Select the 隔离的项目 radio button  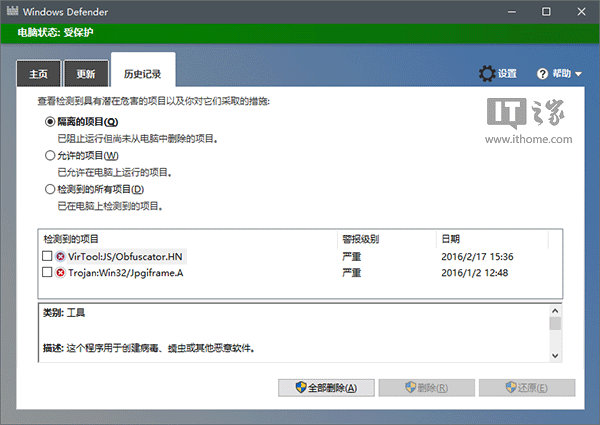click(x=50, y=122)
